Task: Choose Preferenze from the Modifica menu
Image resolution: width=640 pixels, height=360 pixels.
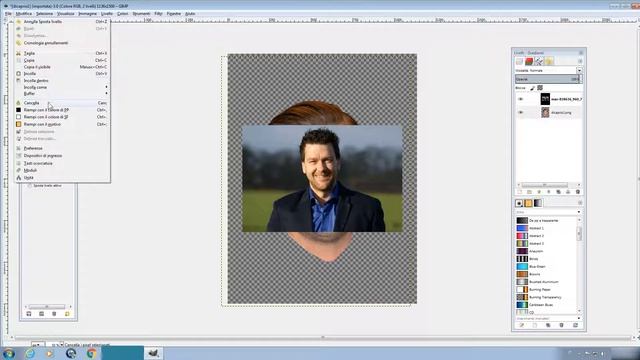Action: coord(62,148)
